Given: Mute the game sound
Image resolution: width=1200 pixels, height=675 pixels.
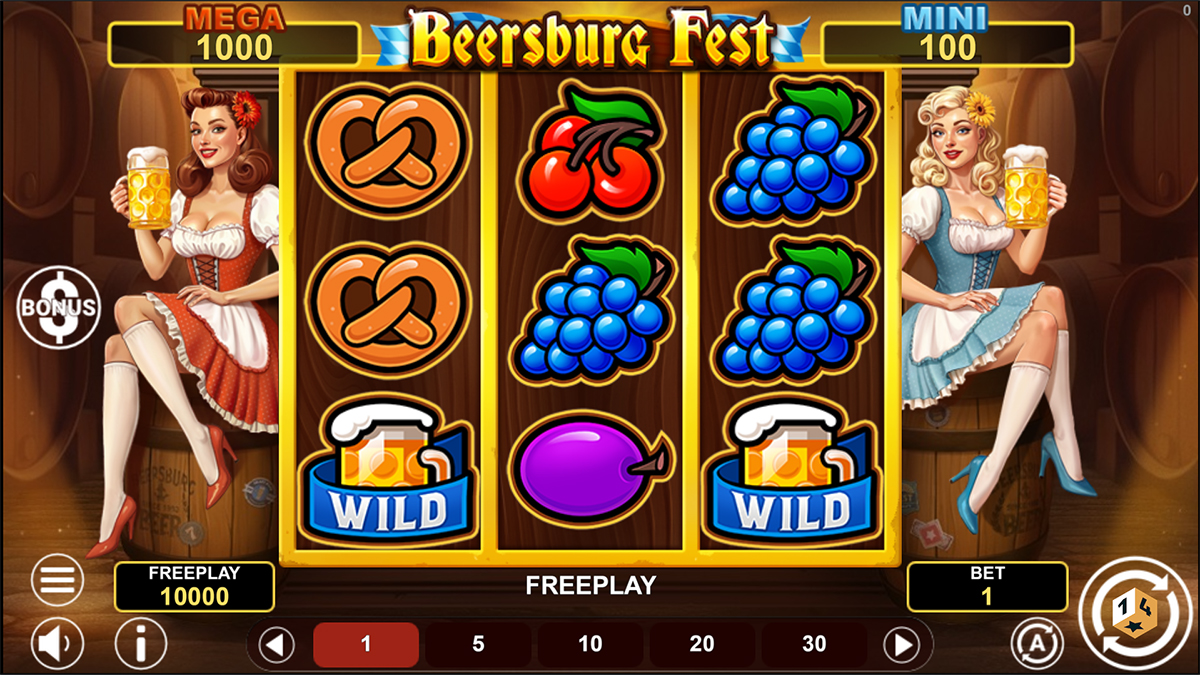Looking at the screenshot, I should click(x=57, y=644).
